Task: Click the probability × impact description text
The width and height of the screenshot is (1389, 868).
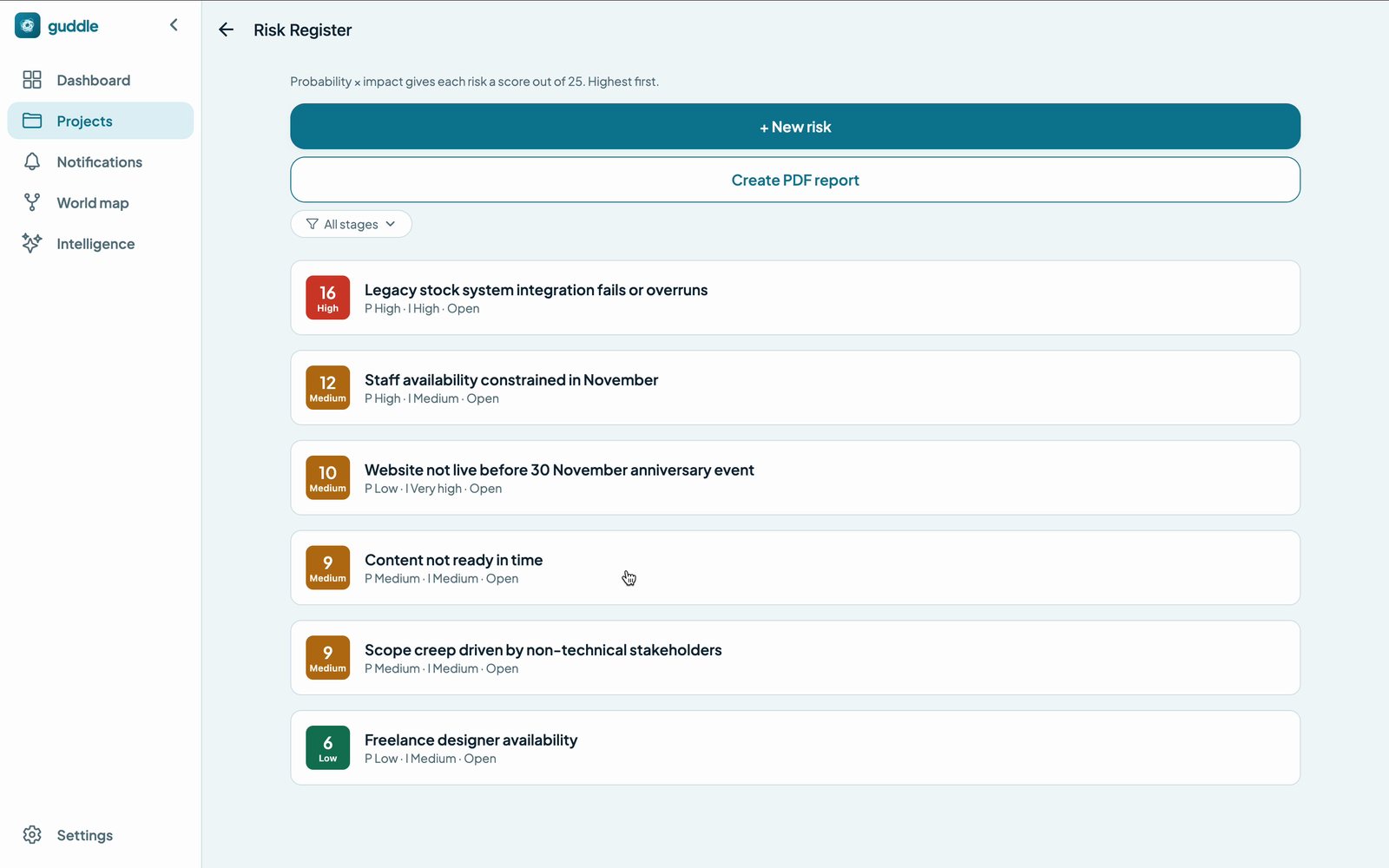Action: pos(474,82)
